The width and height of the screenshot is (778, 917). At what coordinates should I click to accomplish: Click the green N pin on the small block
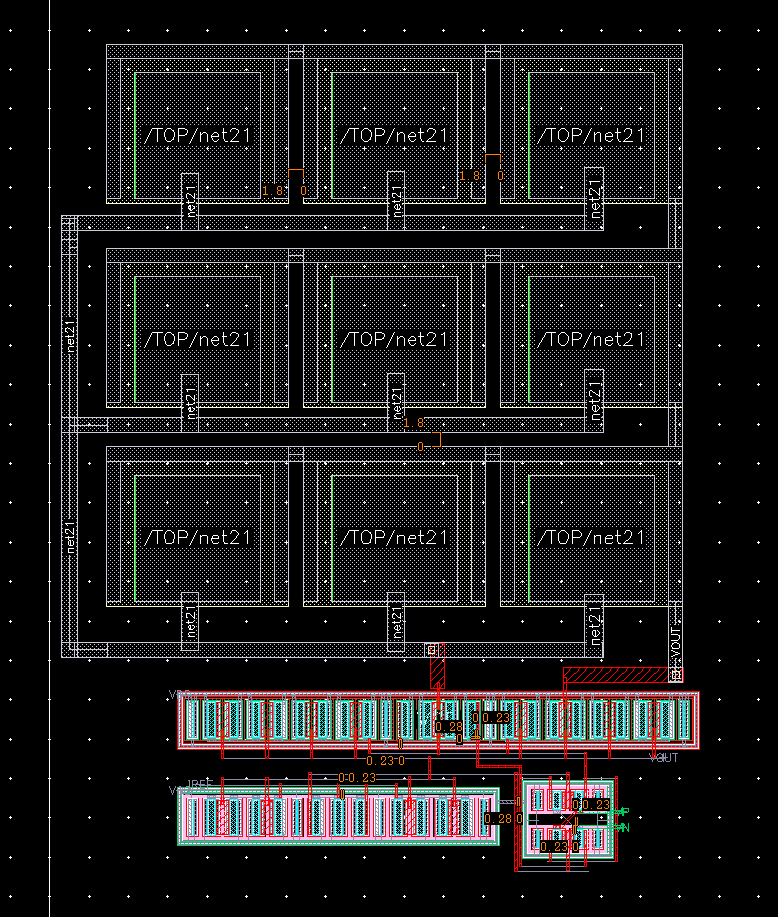click(624, 828)
